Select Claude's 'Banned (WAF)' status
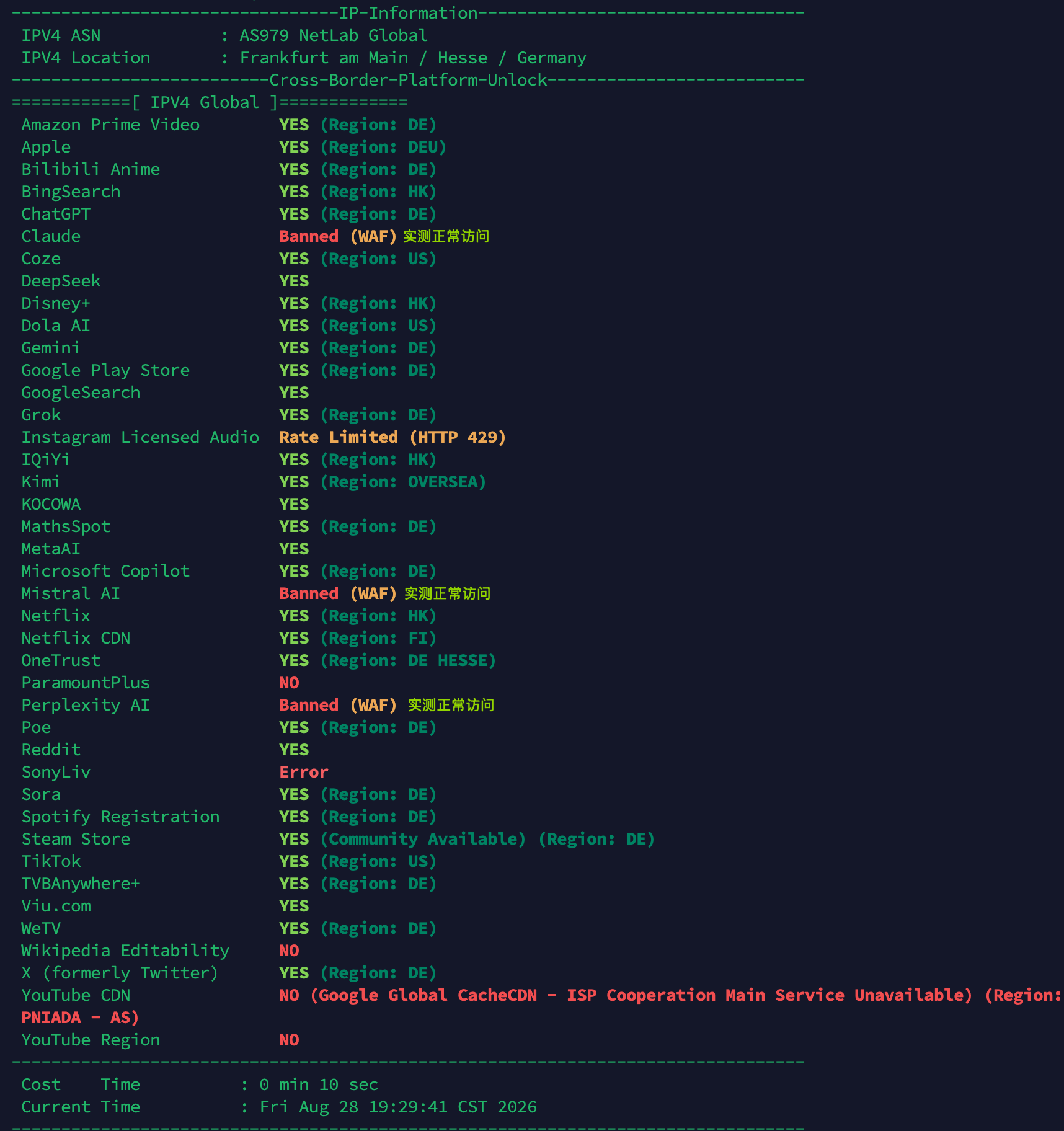Viewport: 1064px width, 1131px height. coord(338,236)
